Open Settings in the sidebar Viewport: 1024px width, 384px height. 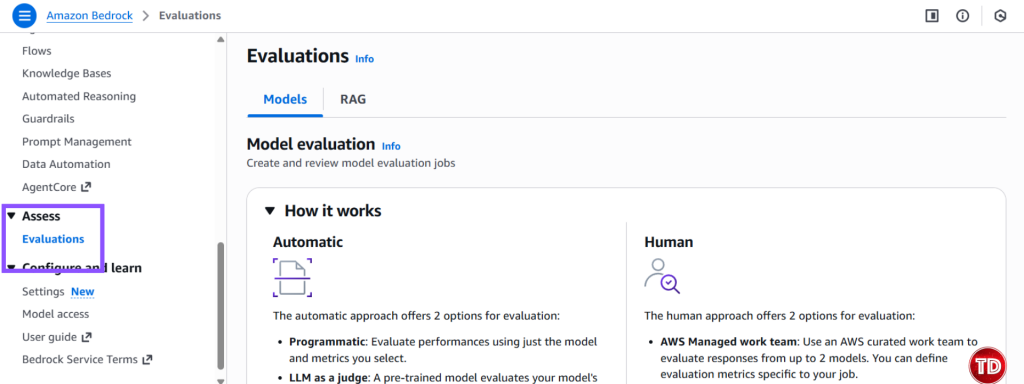coord(43,292)
